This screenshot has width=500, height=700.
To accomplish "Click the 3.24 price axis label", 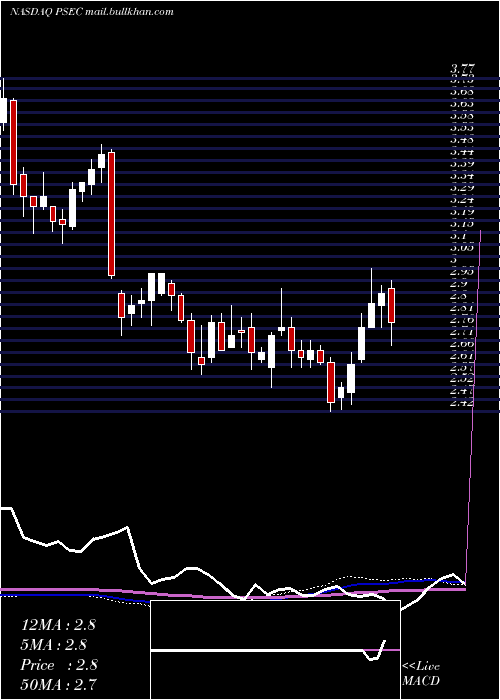I will 462,200.
